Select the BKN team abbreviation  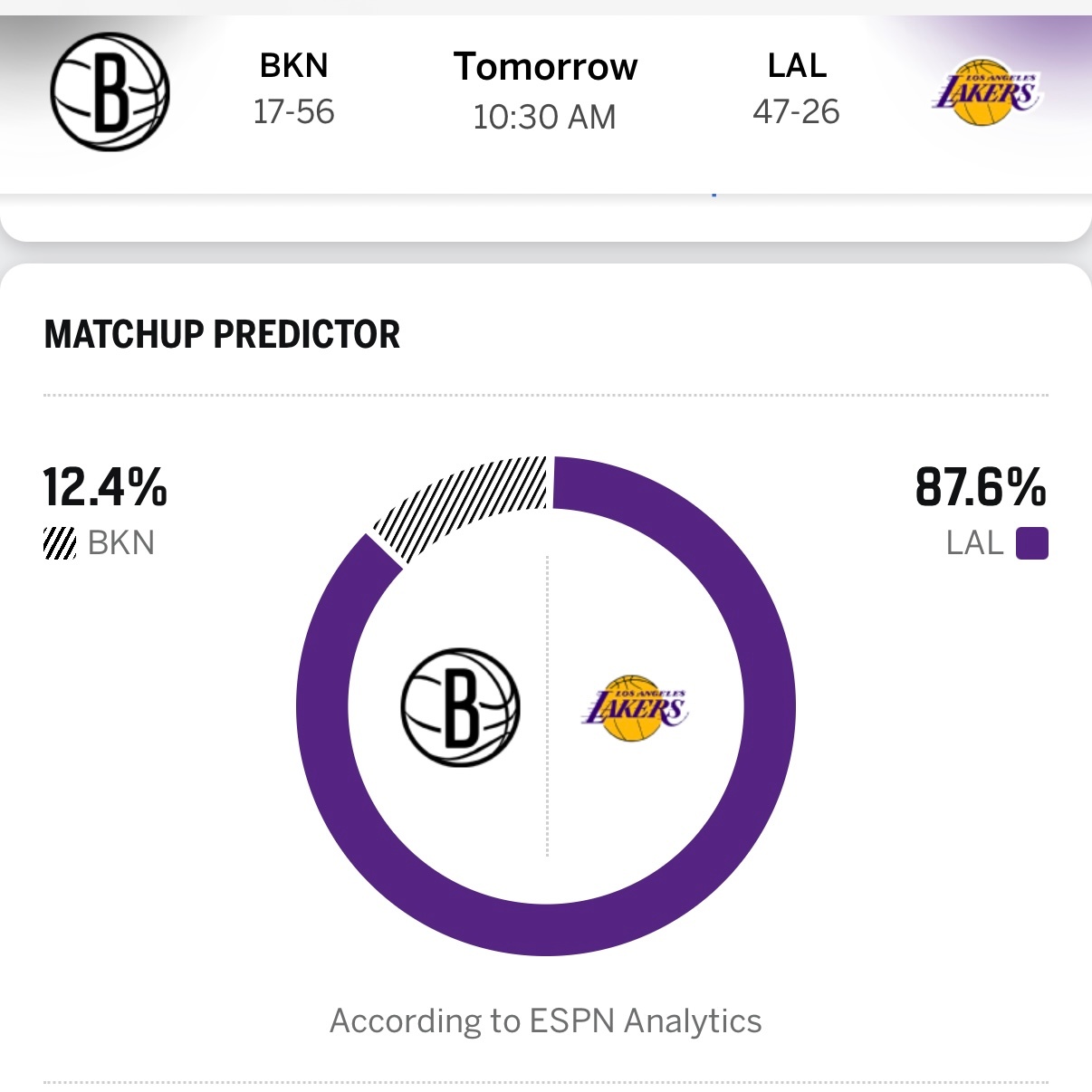click(x=292, y=65)
